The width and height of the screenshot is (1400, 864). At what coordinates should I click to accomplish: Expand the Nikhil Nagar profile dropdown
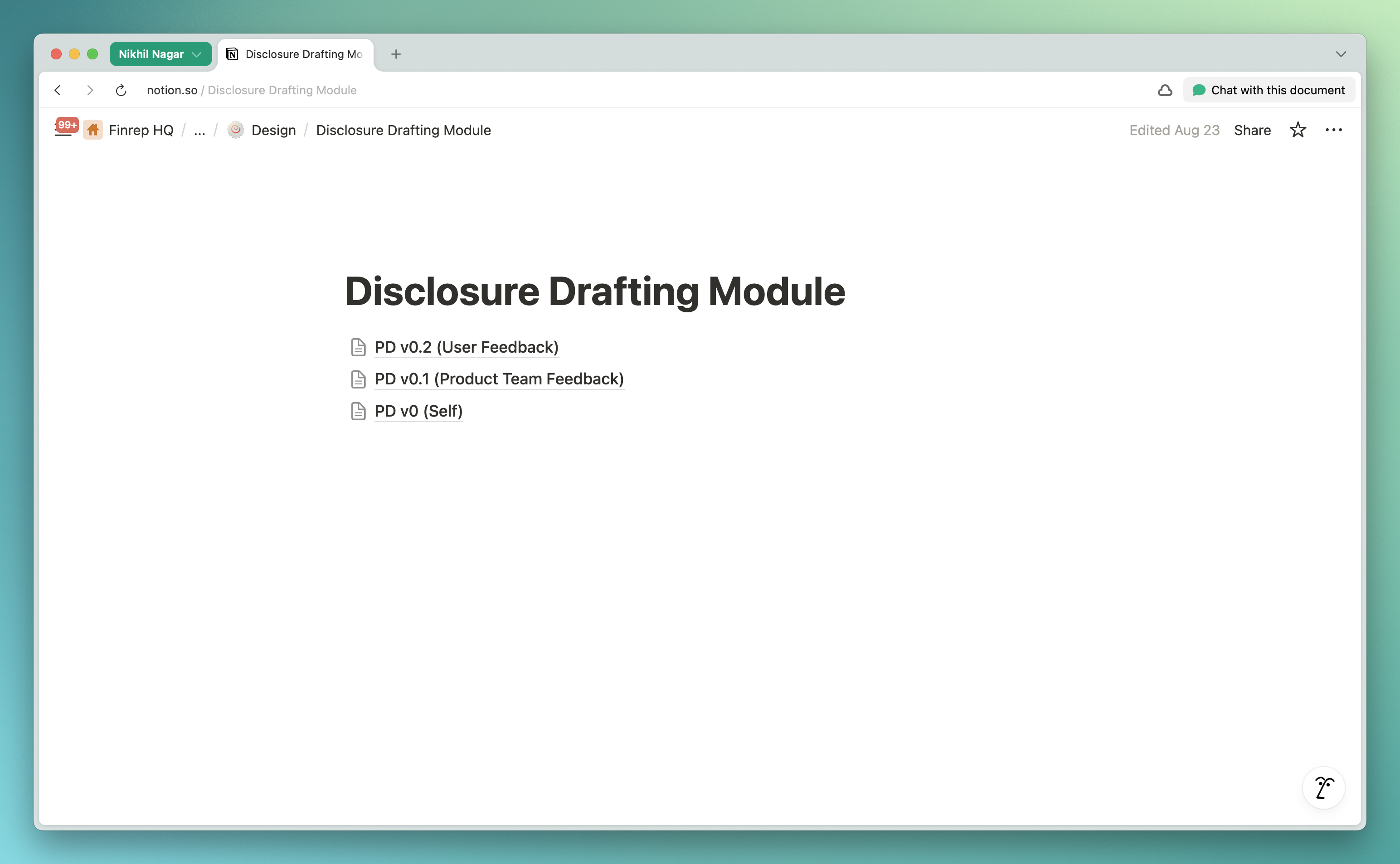click(x=160, y=54)
